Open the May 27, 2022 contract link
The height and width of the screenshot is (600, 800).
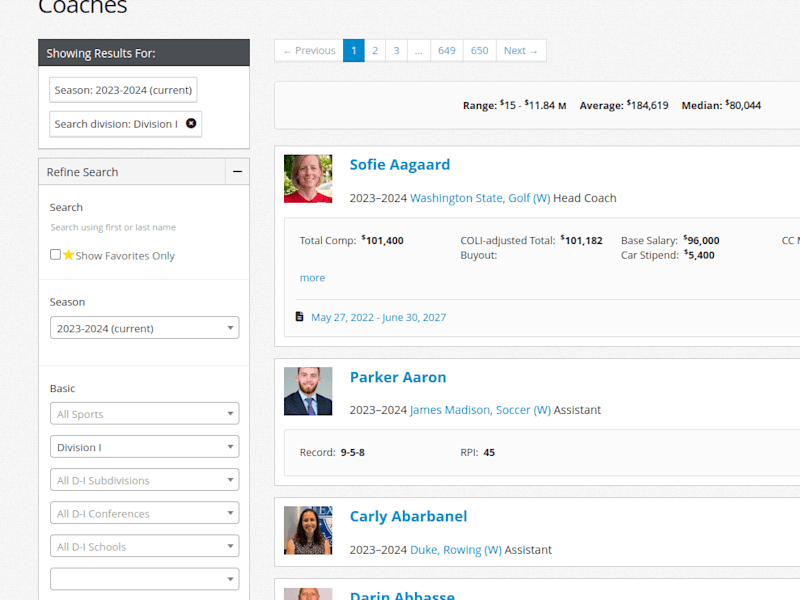click(x=378, y=317)
